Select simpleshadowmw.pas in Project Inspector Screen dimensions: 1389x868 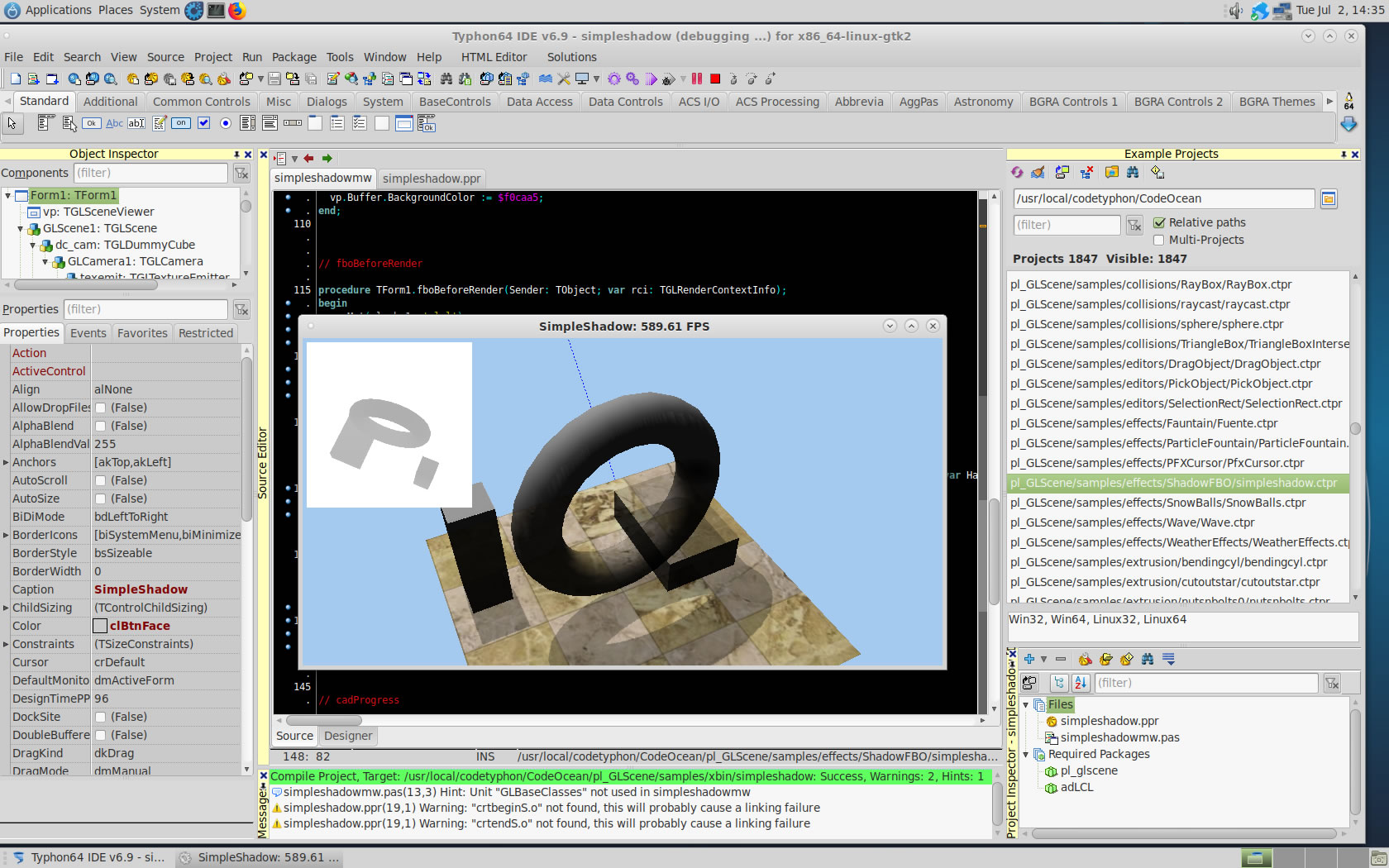[x=1119, y=737]
